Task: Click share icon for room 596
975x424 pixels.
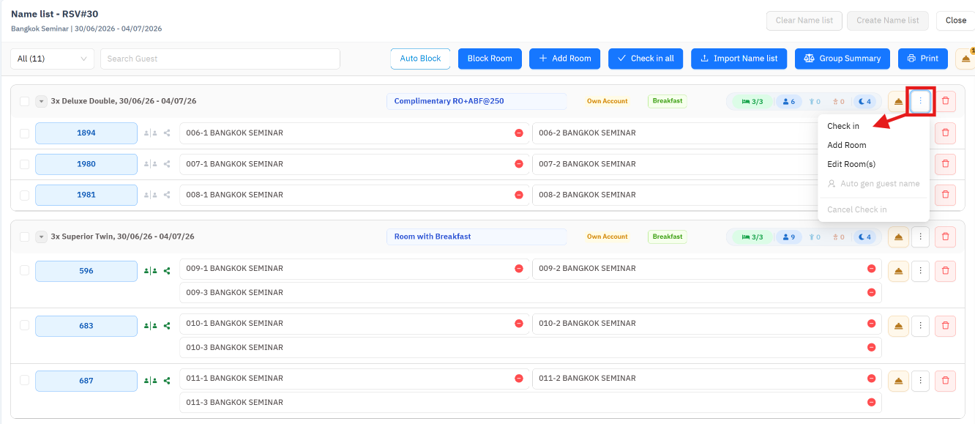Action: pyautogui.click(x=167, y=271)
